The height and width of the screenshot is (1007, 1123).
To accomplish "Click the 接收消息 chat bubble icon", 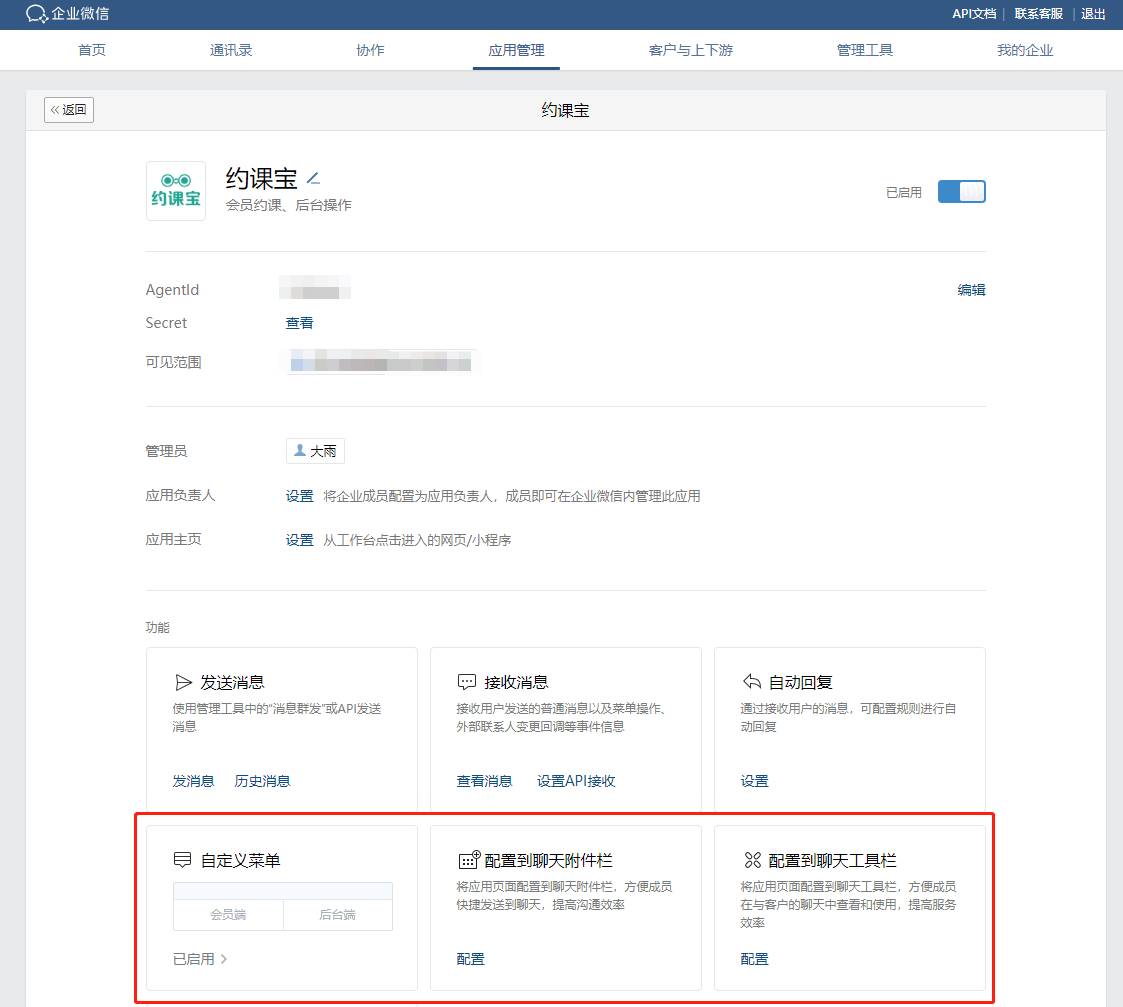I will point(467,682).
